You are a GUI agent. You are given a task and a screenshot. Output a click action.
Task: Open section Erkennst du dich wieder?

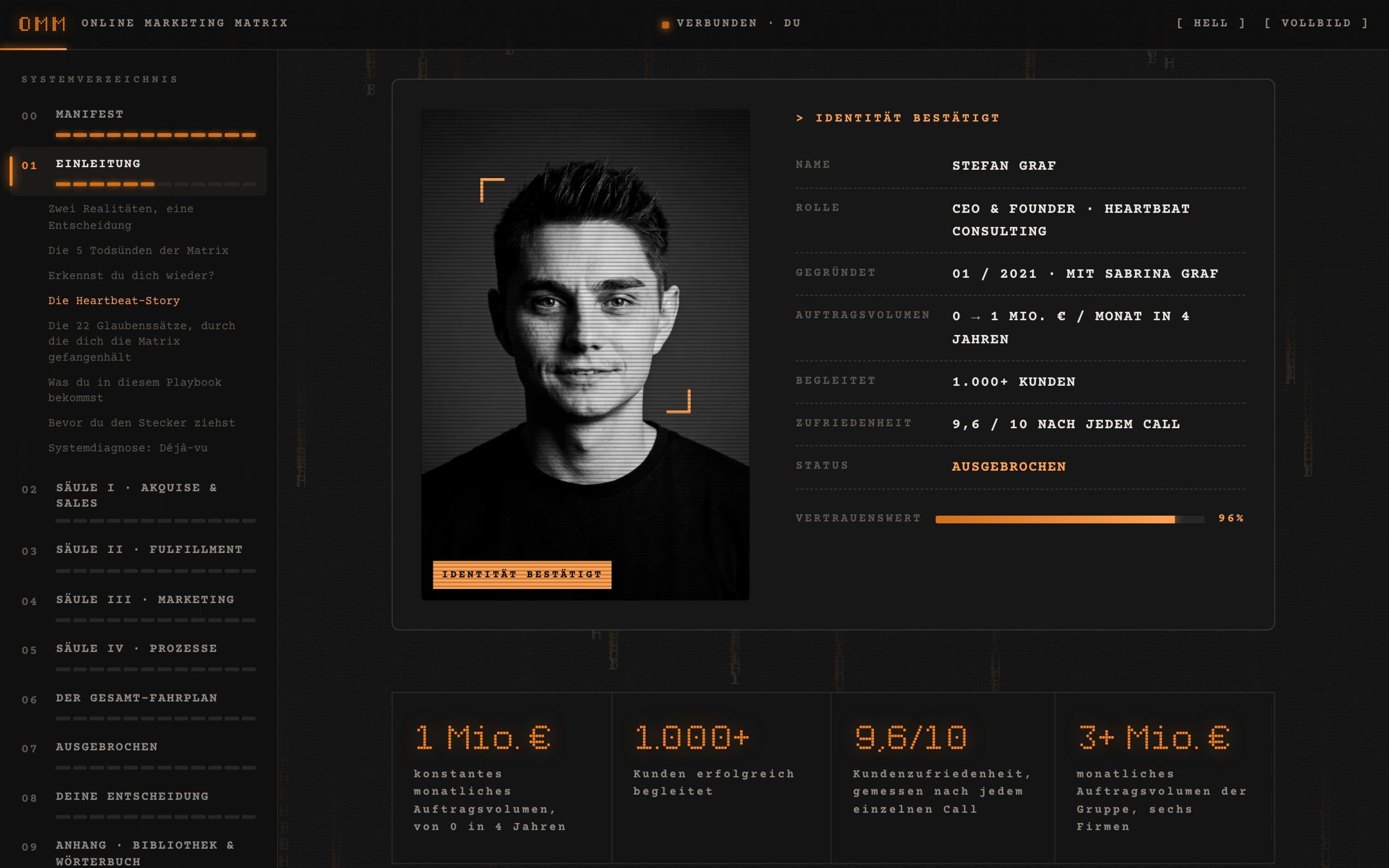click(x=131, y=276)
